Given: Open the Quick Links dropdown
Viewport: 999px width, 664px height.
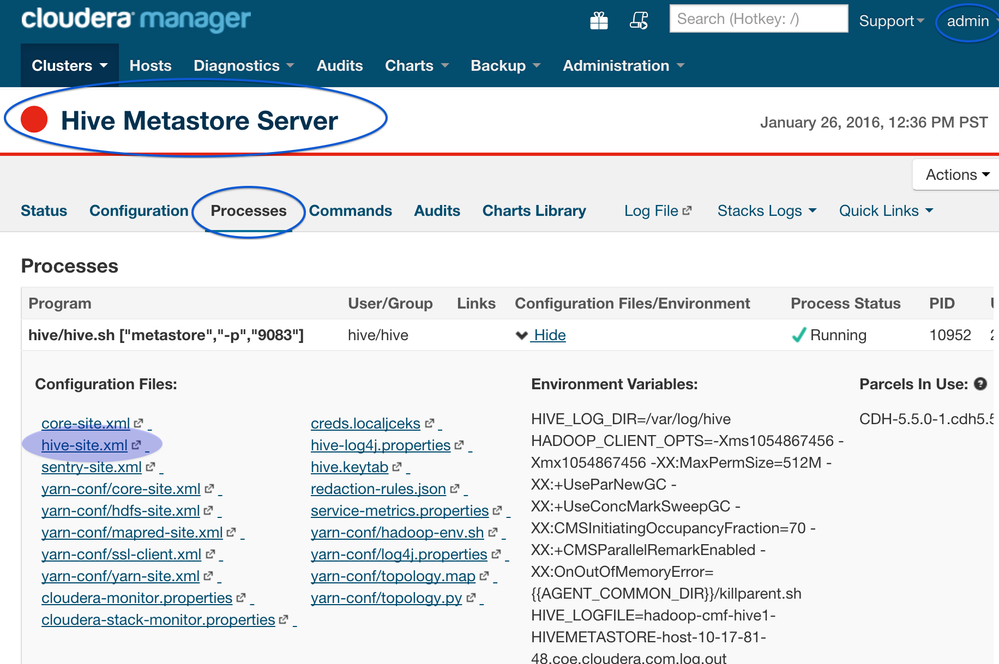Looking at the screenshot, I should pyautogui.click(x=886, y=211).
